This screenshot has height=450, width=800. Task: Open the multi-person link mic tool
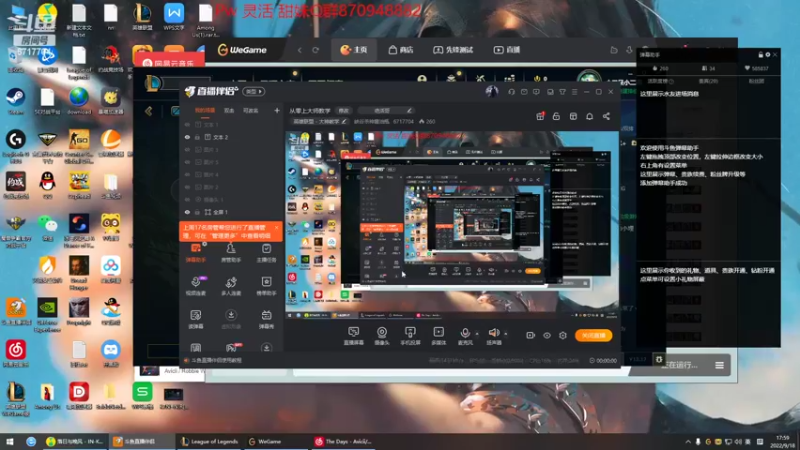[231, 286]
